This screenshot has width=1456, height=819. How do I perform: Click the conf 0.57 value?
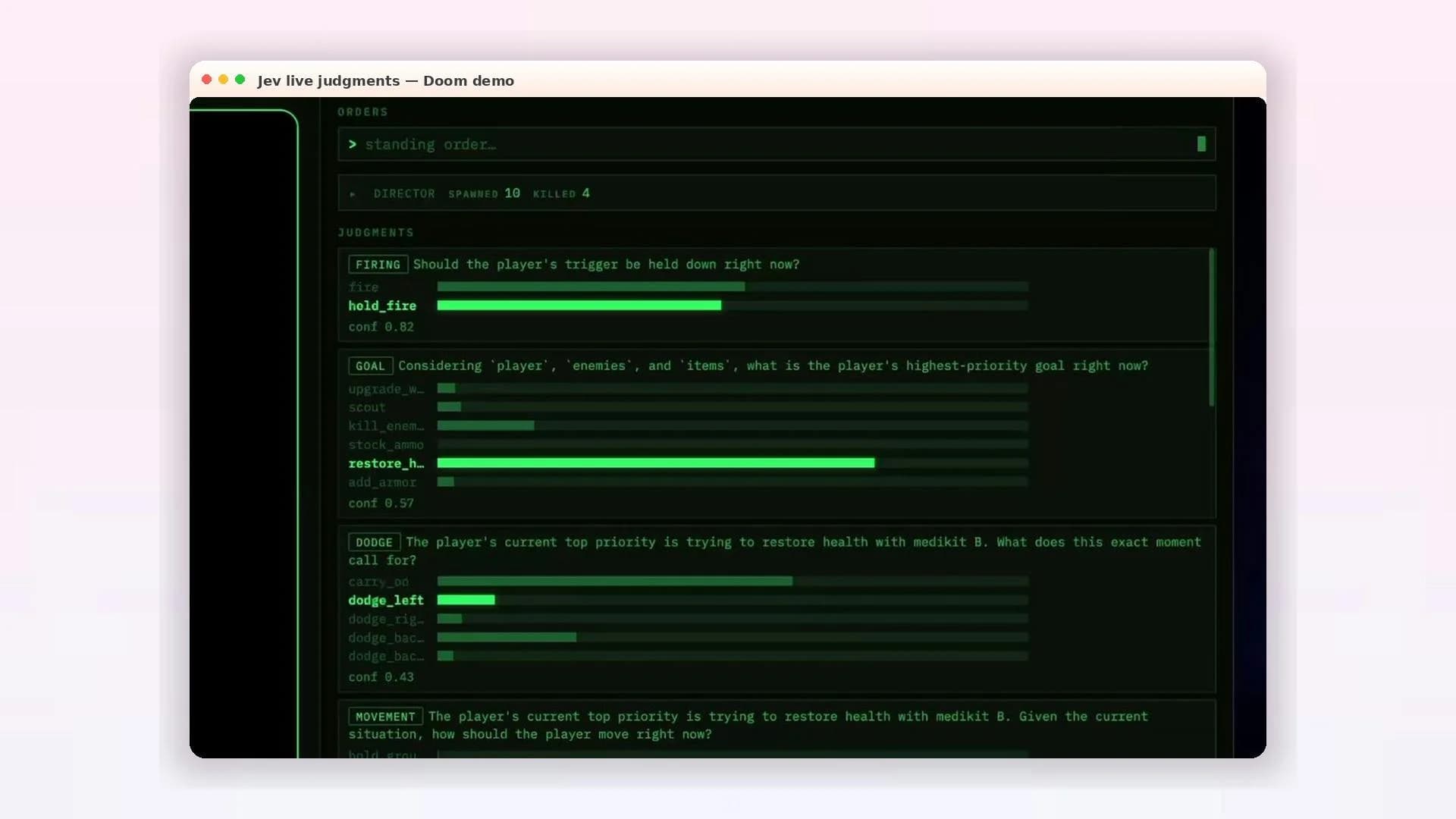381,503
